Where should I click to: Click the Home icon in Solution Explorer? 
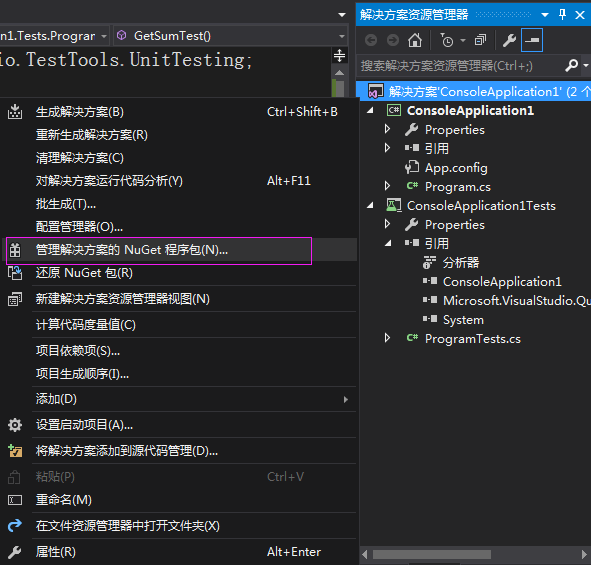[415, 40]
